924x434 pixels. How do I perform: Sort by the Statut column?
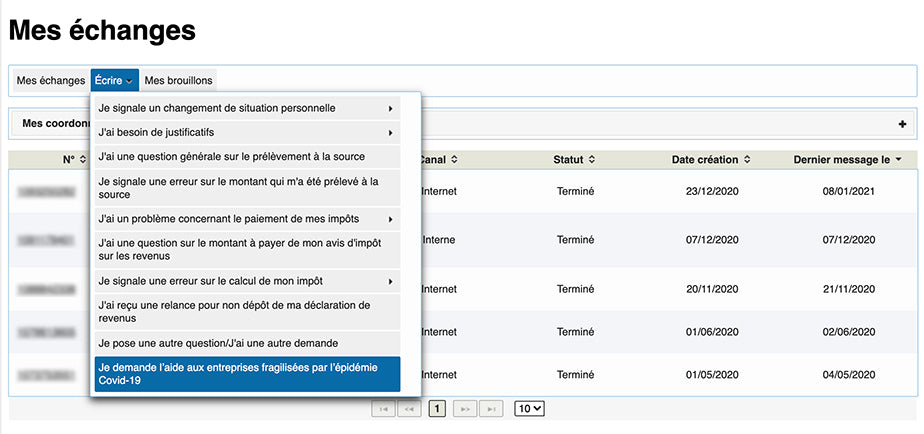[x=574, y=159]
